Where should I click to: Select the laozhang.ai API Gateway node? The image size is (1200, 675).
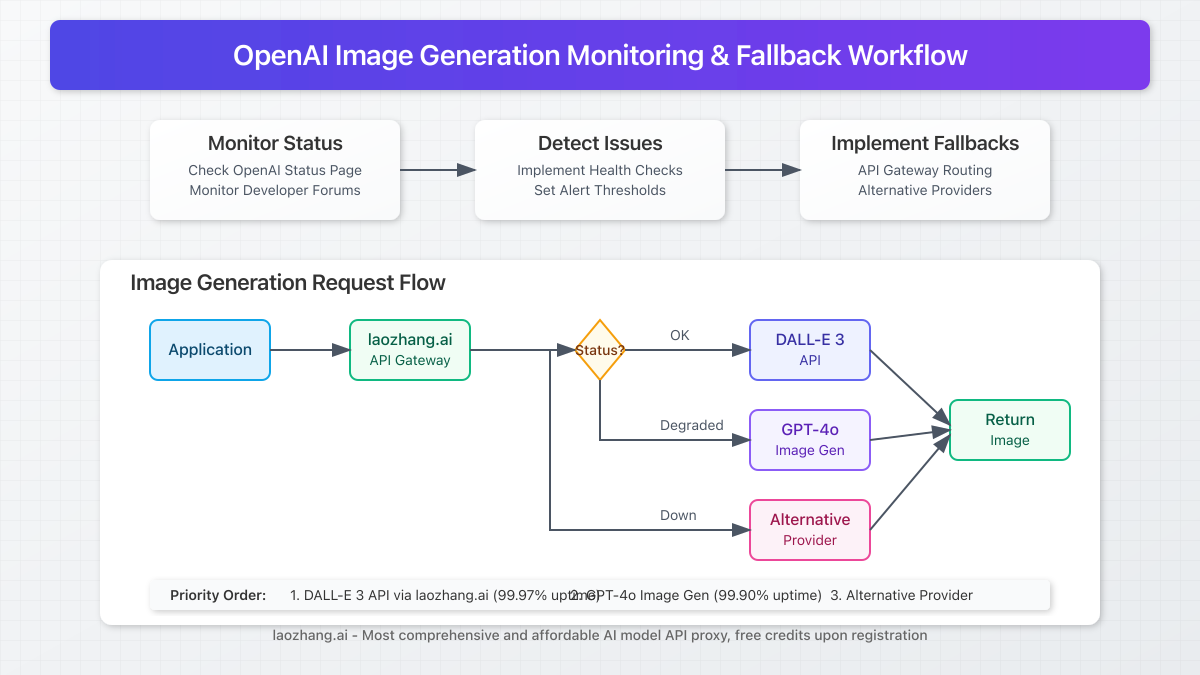coord(410,350)
